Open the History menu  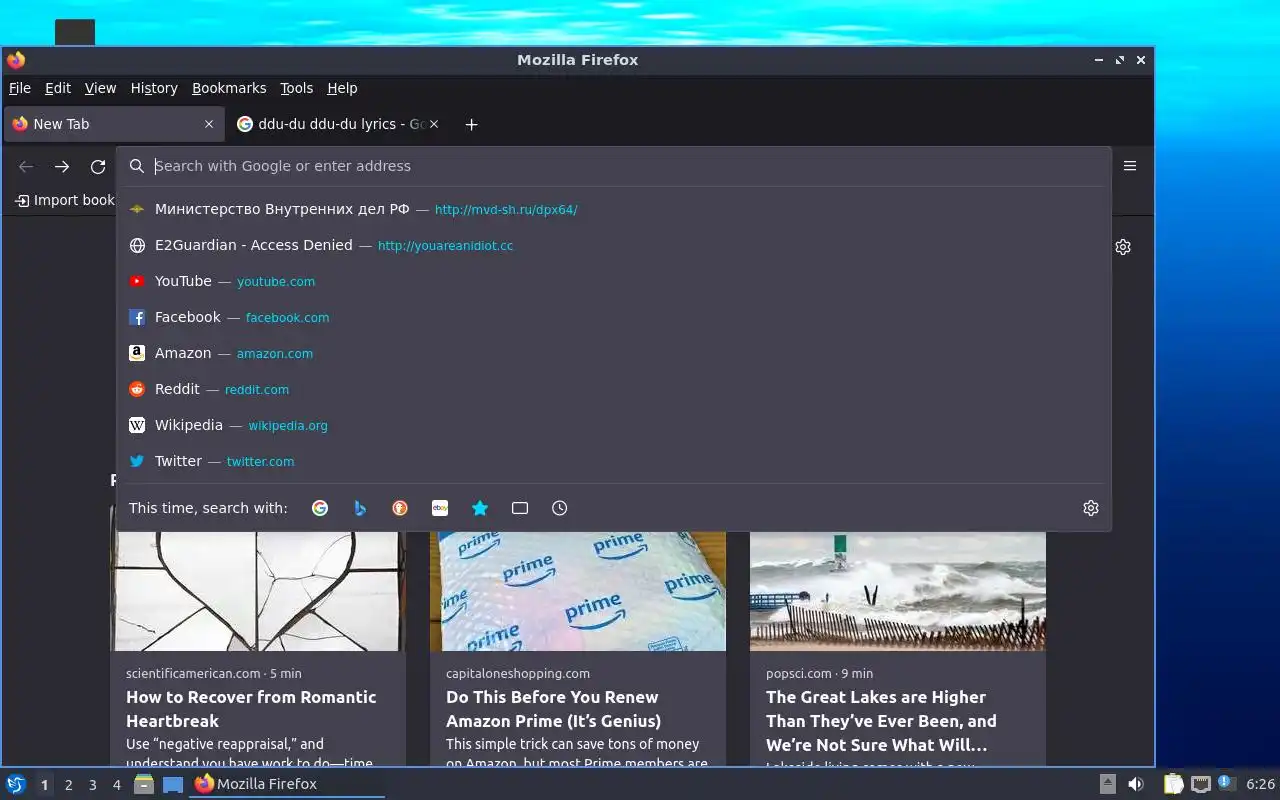(x=154, y=88)
